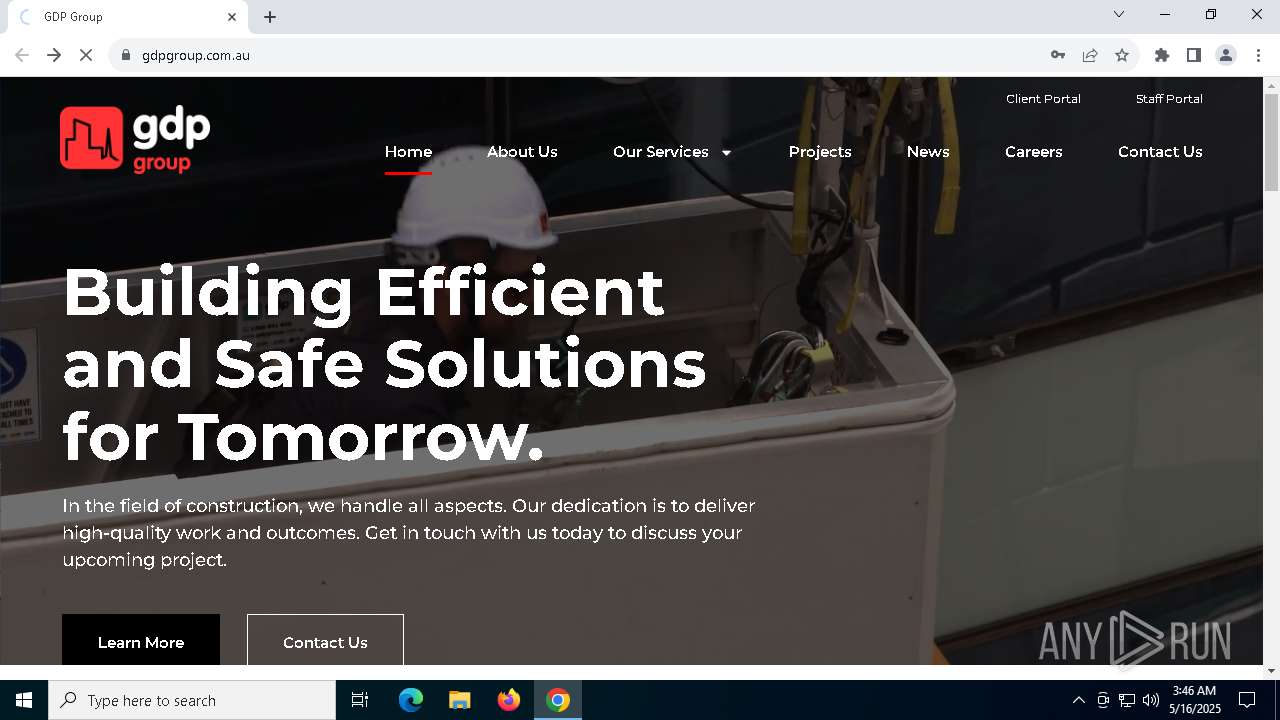Close the GDP Group tab
The image size is (1280, 720).
tap(232, 17)
